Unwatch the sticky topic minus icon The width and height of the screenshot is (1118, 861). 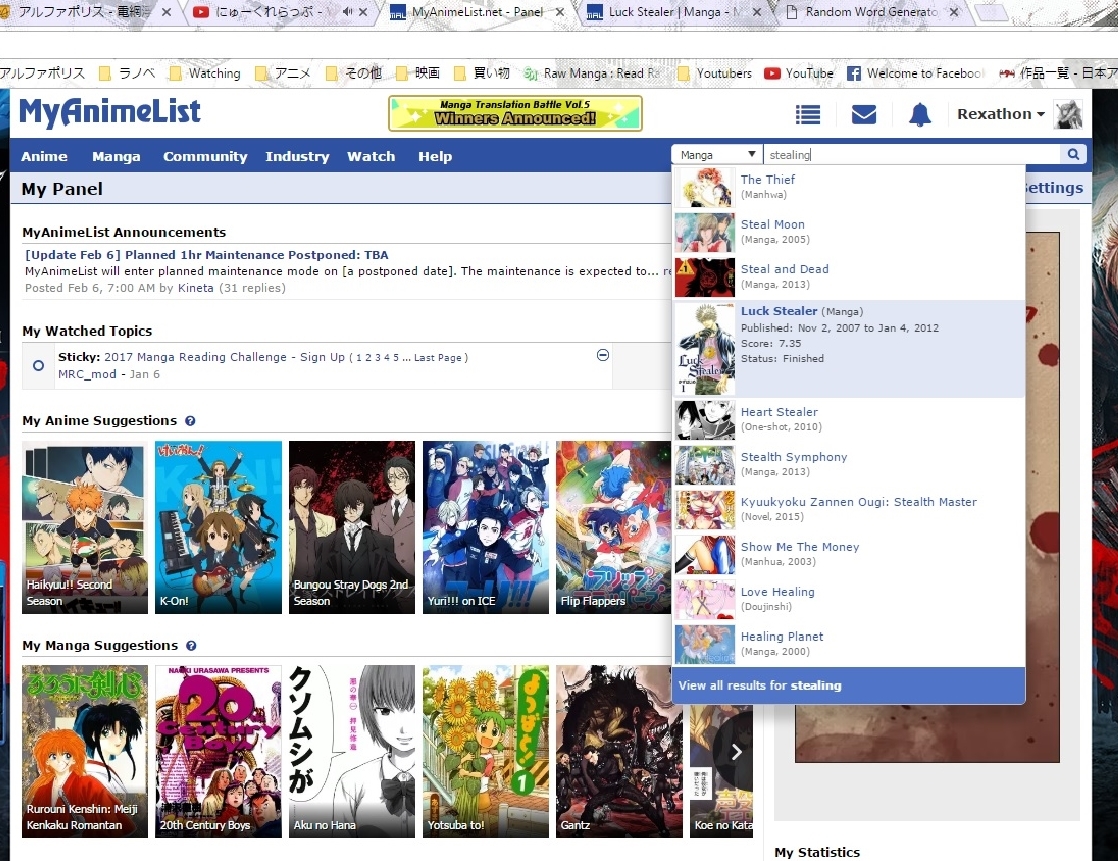click(x=602, y=355)
